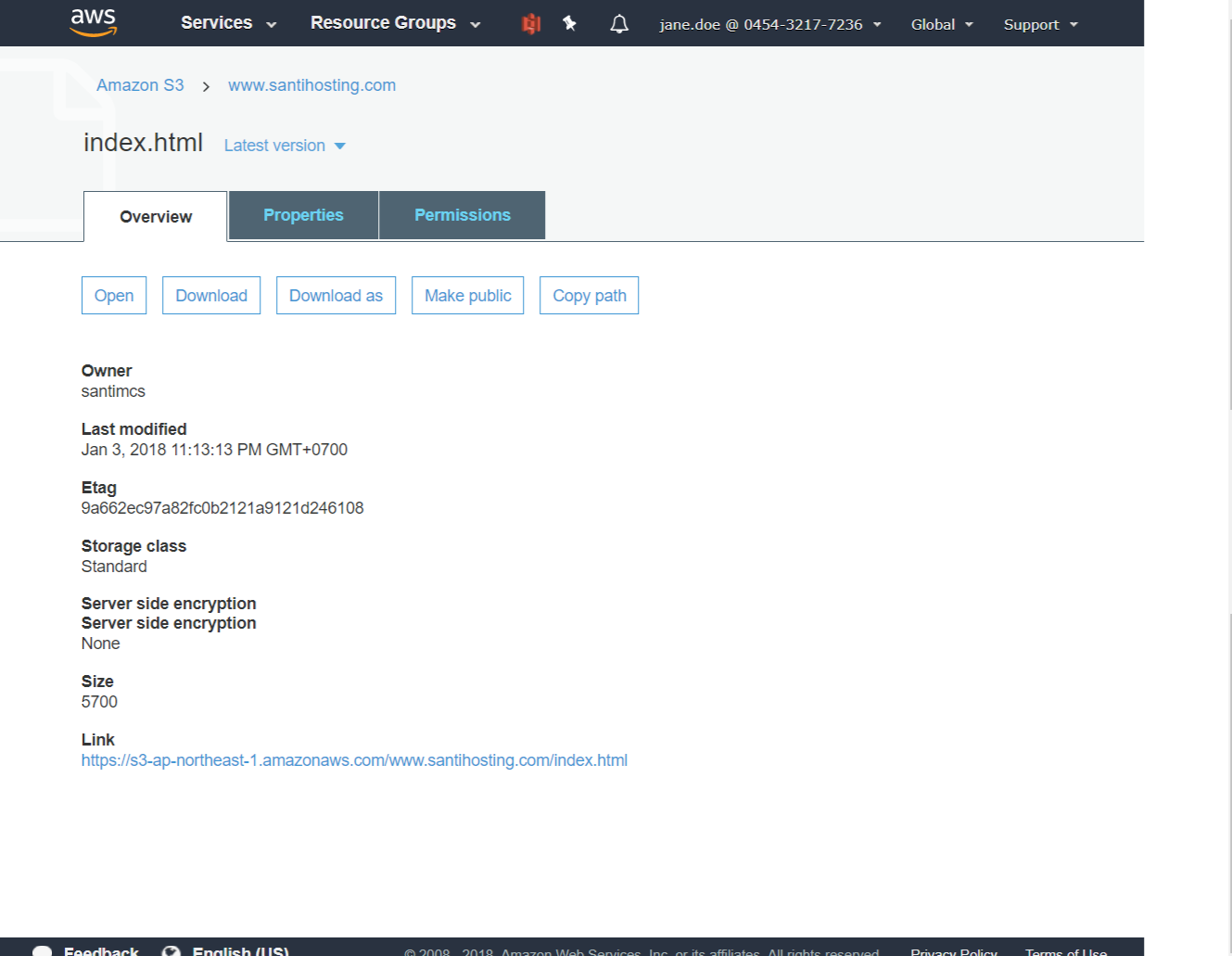This screenshot has width=1232, height=956.
Task: Click the owner name santimcs
Action: pos(113,391)
